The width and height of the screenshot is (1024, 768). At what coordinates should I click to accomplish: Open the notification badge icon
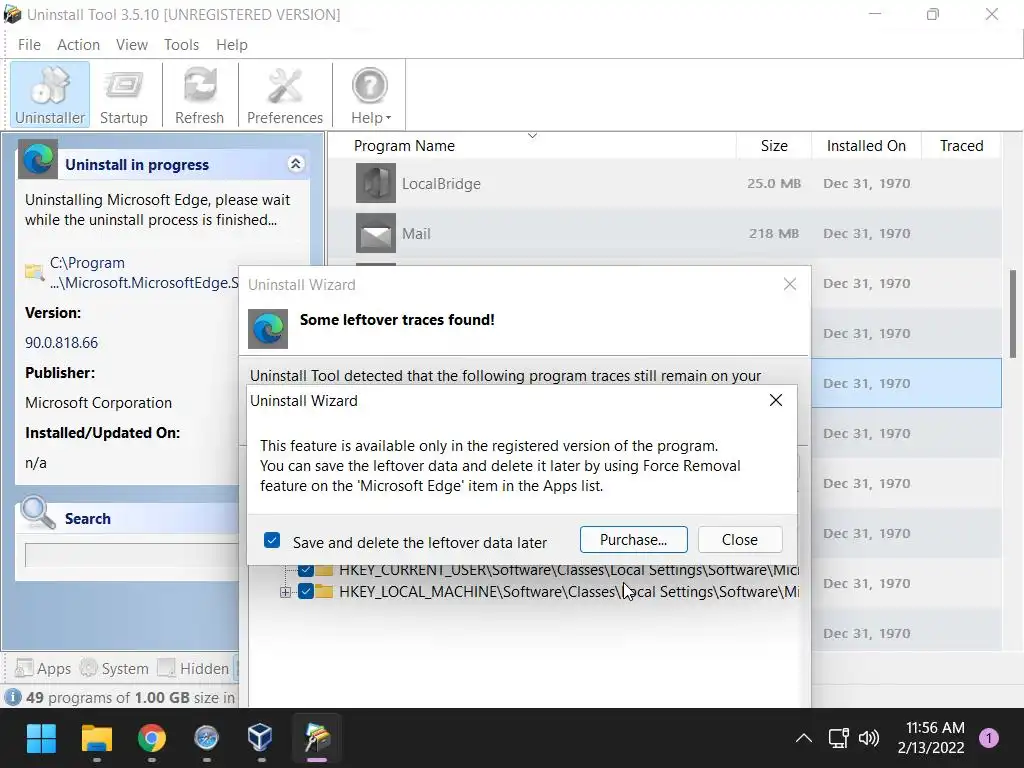[989, 738]
